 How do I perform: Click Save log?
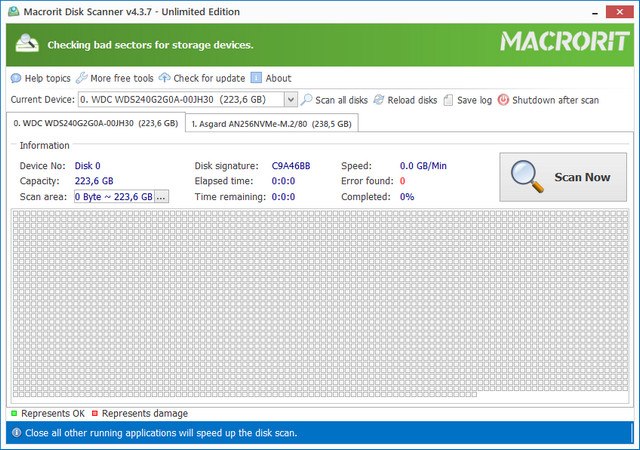[467, 100]
